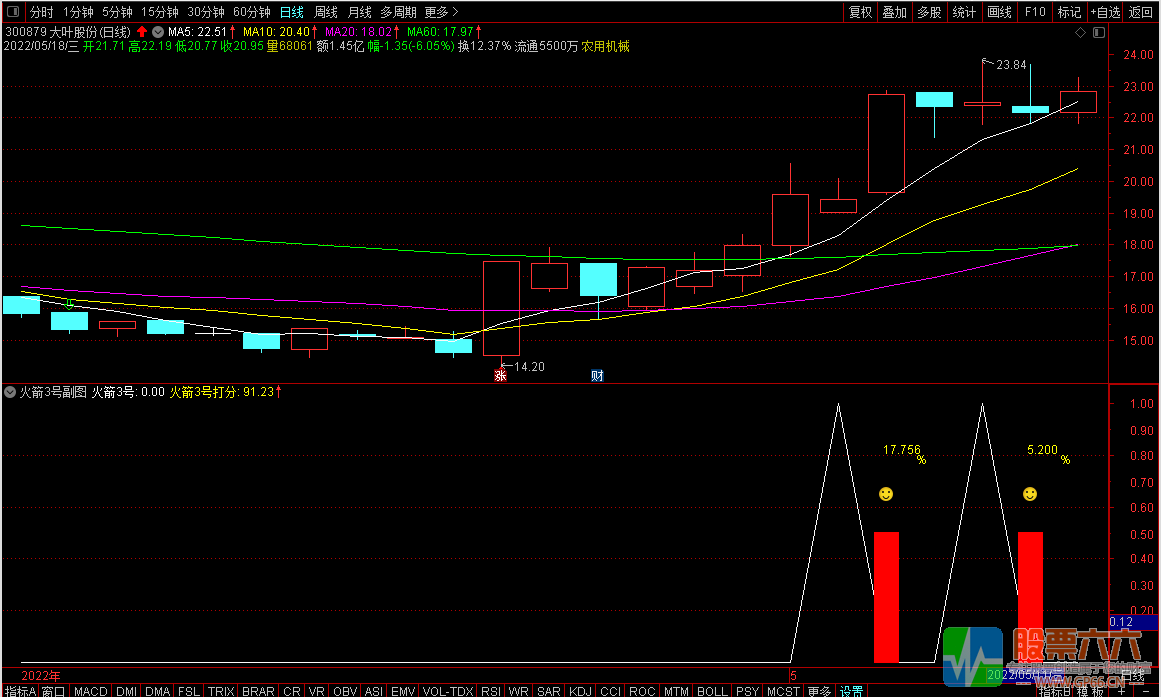
Task: Click the +自选 add to watchlist button
Action: [1103, 12]
